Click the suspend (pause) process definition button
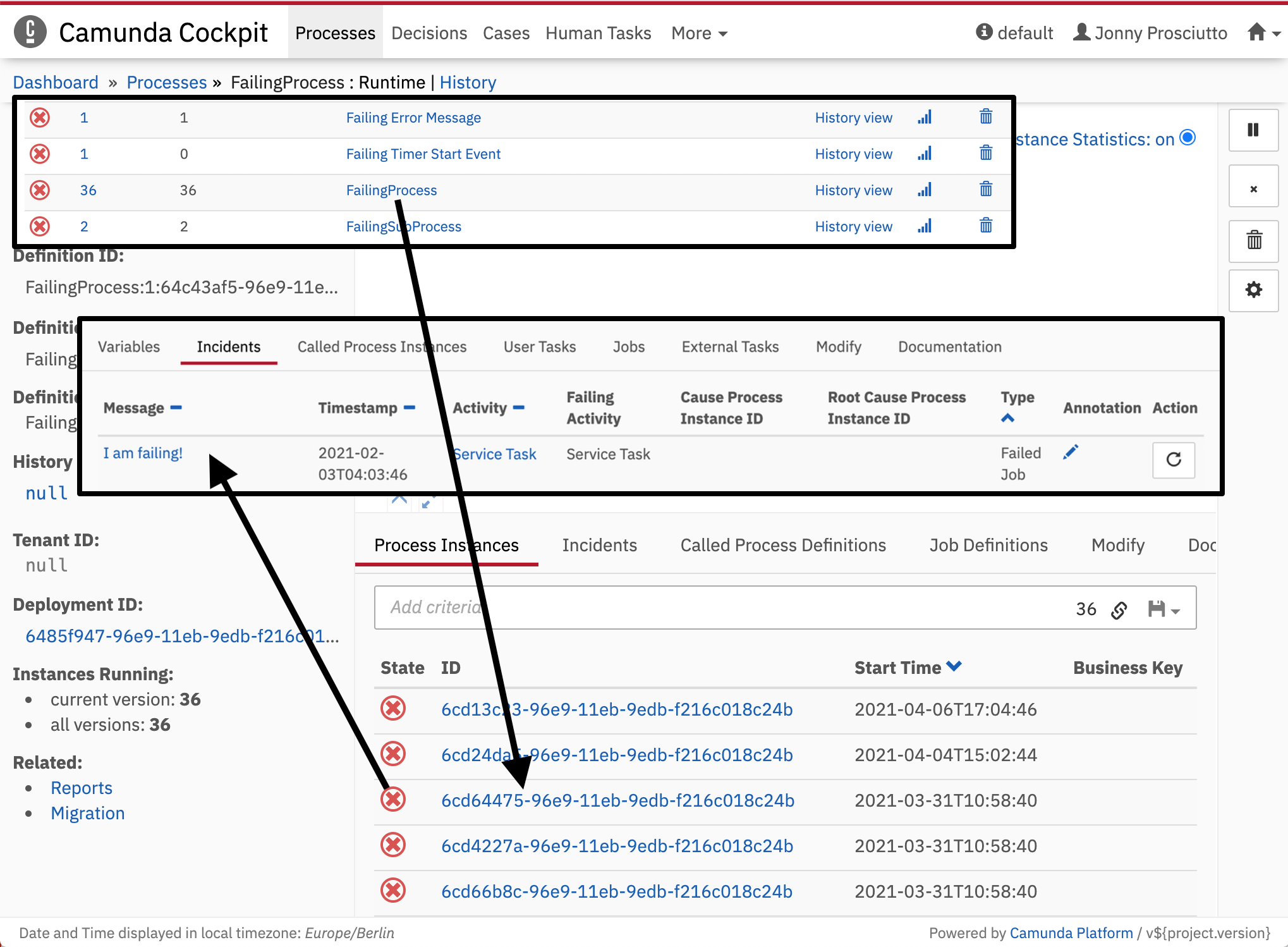Screen dimensions: 1288x947 pyautogui.click(x=1253, y=130)
